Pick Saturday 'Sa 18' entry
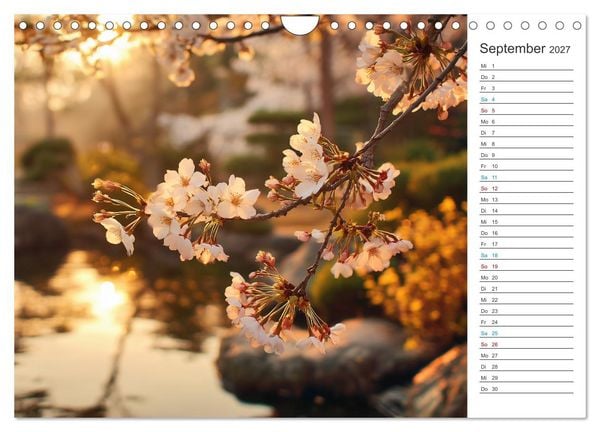 [527, 255]
